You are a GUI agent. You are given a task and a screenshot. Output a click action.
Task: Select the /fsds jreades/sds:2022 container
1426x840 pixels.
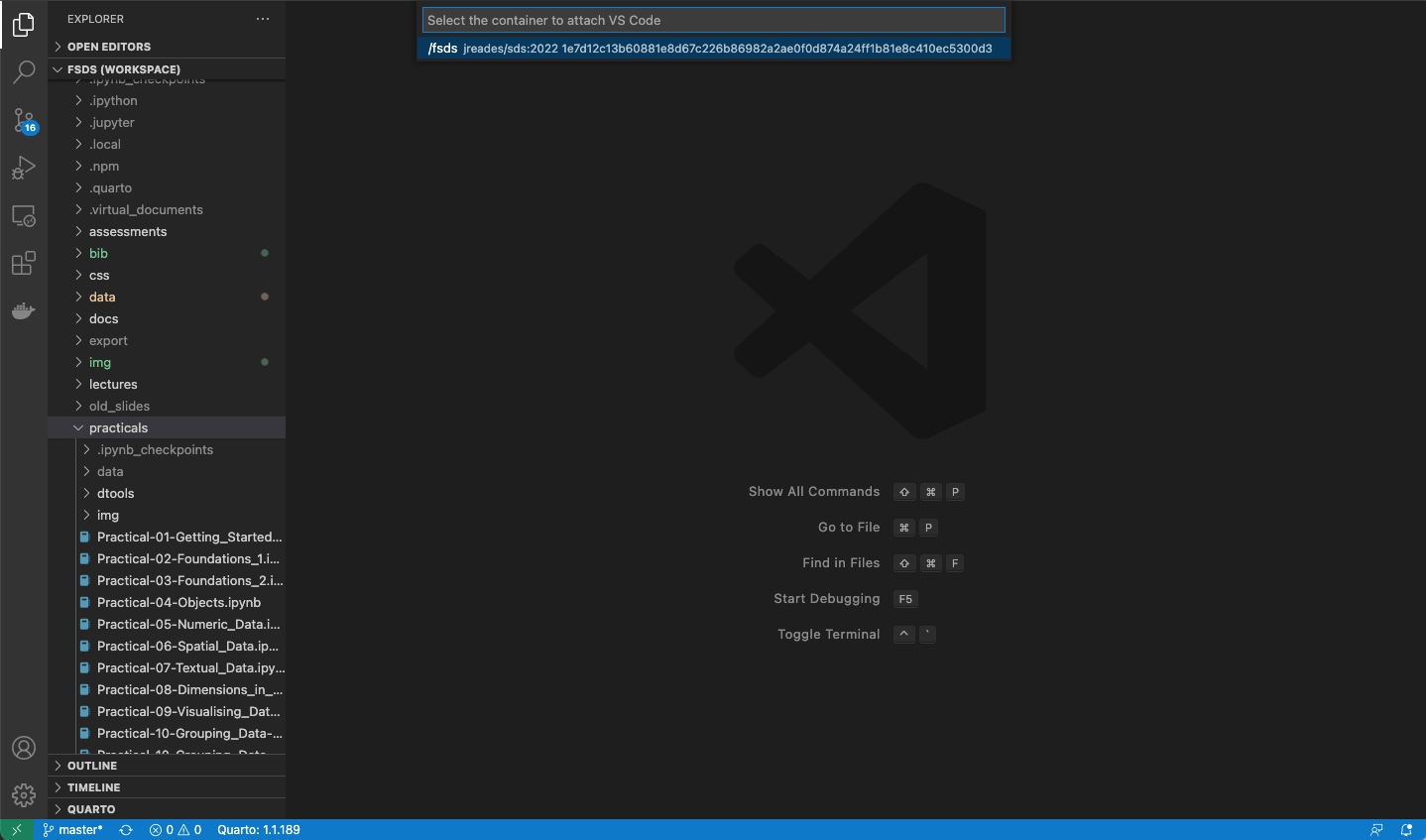pyautogui.click(x=714, y=49)
